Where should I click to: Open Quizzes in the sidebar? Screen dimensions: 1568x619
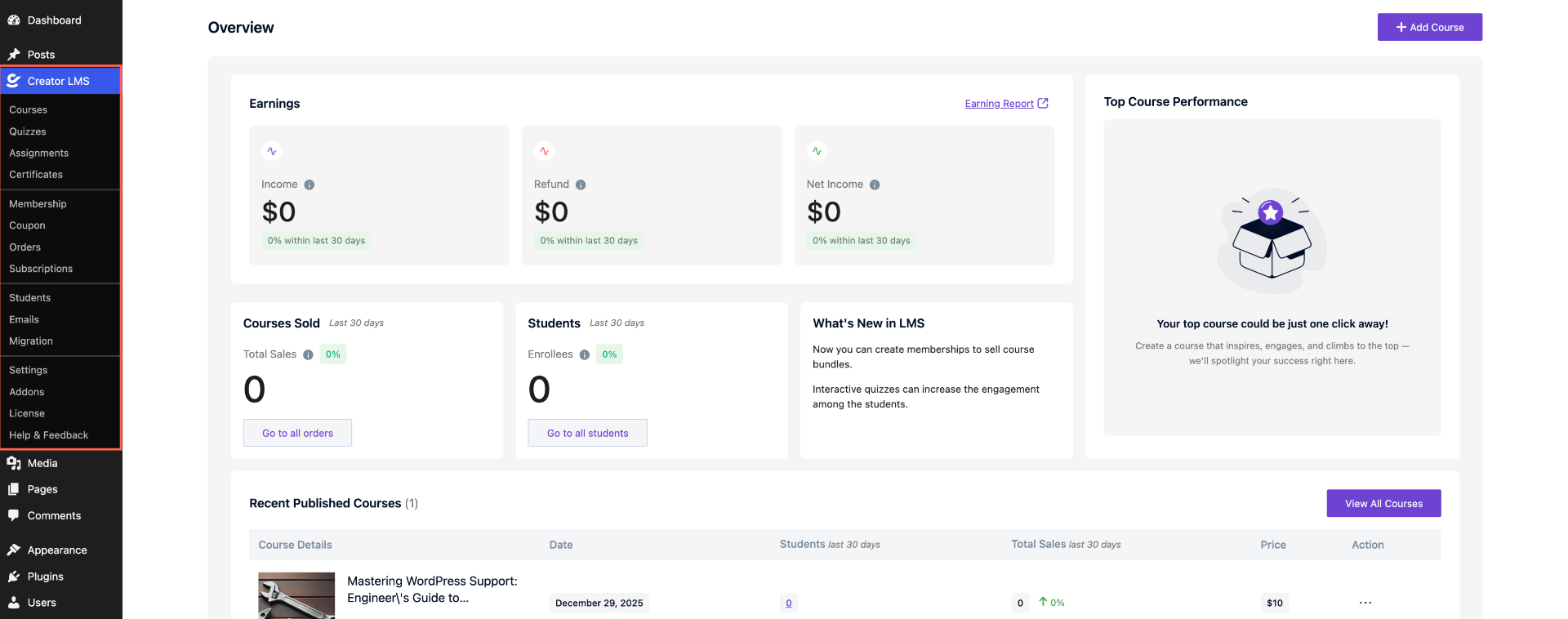click(28, 131)
